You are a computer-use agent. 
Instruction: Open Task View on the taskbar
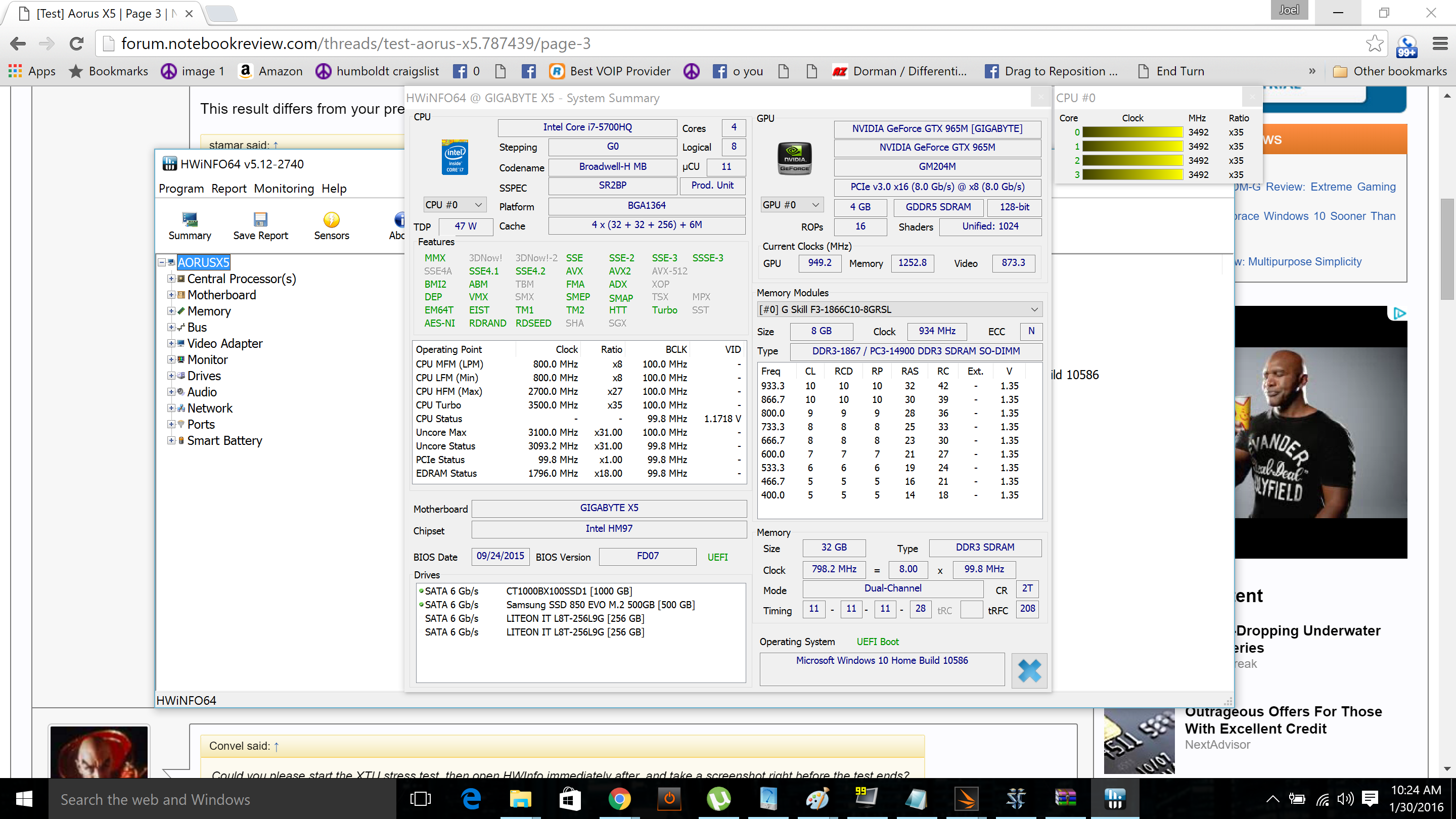click(420, 799)
